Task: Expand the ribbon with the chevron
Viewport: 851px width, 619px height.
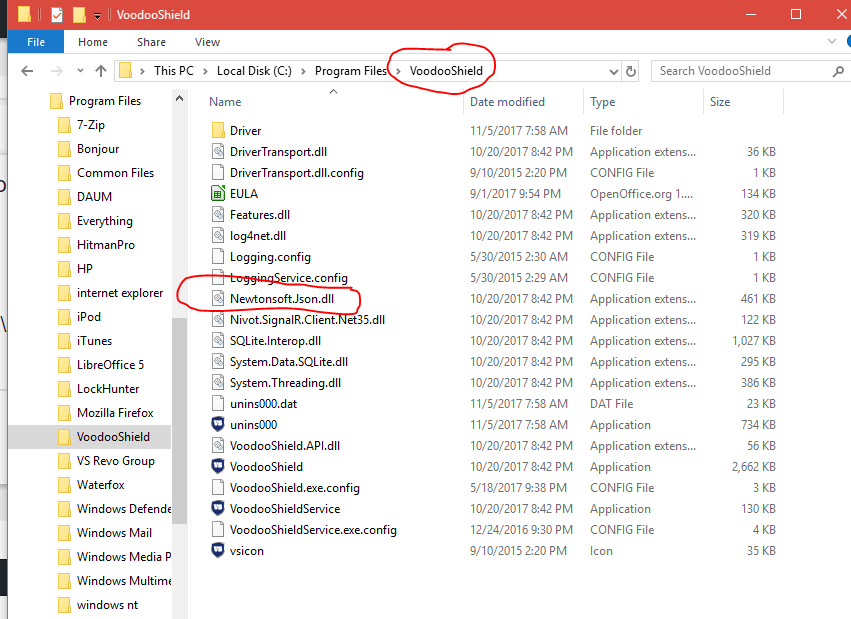Action: point(831,41)
